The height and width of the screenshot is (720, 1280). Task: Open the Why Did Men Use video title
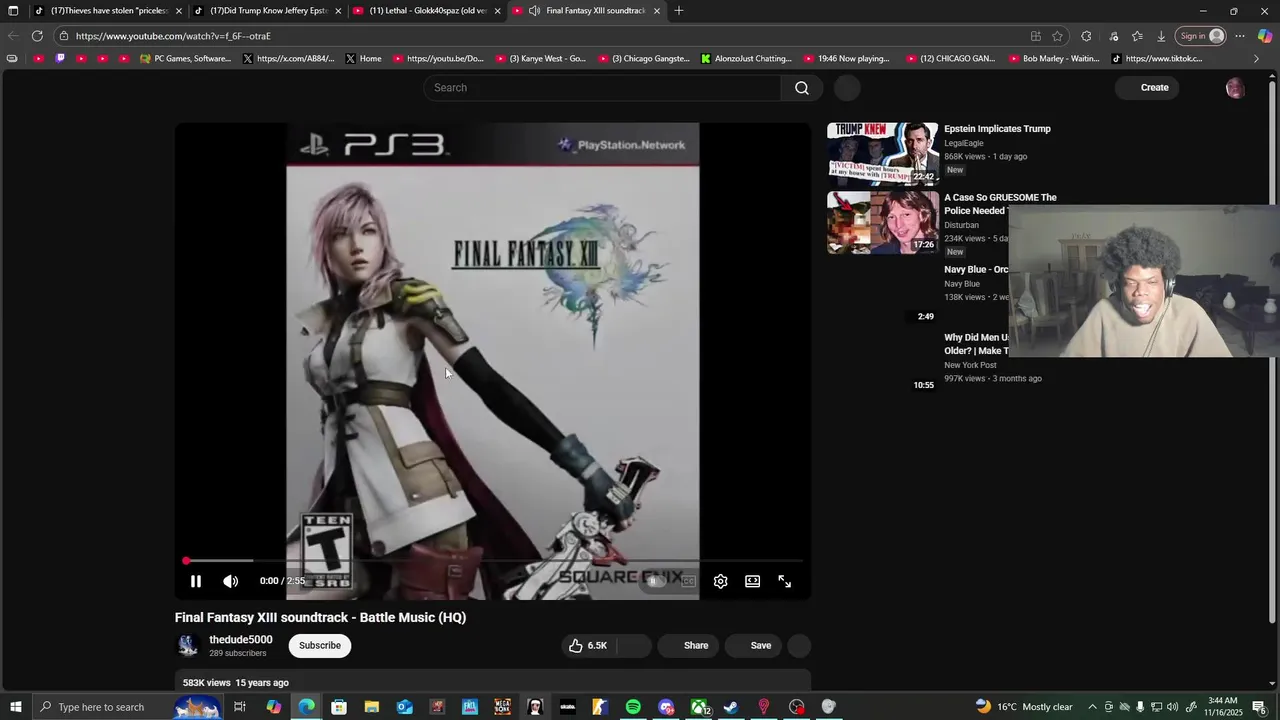(x=977, y=344)
